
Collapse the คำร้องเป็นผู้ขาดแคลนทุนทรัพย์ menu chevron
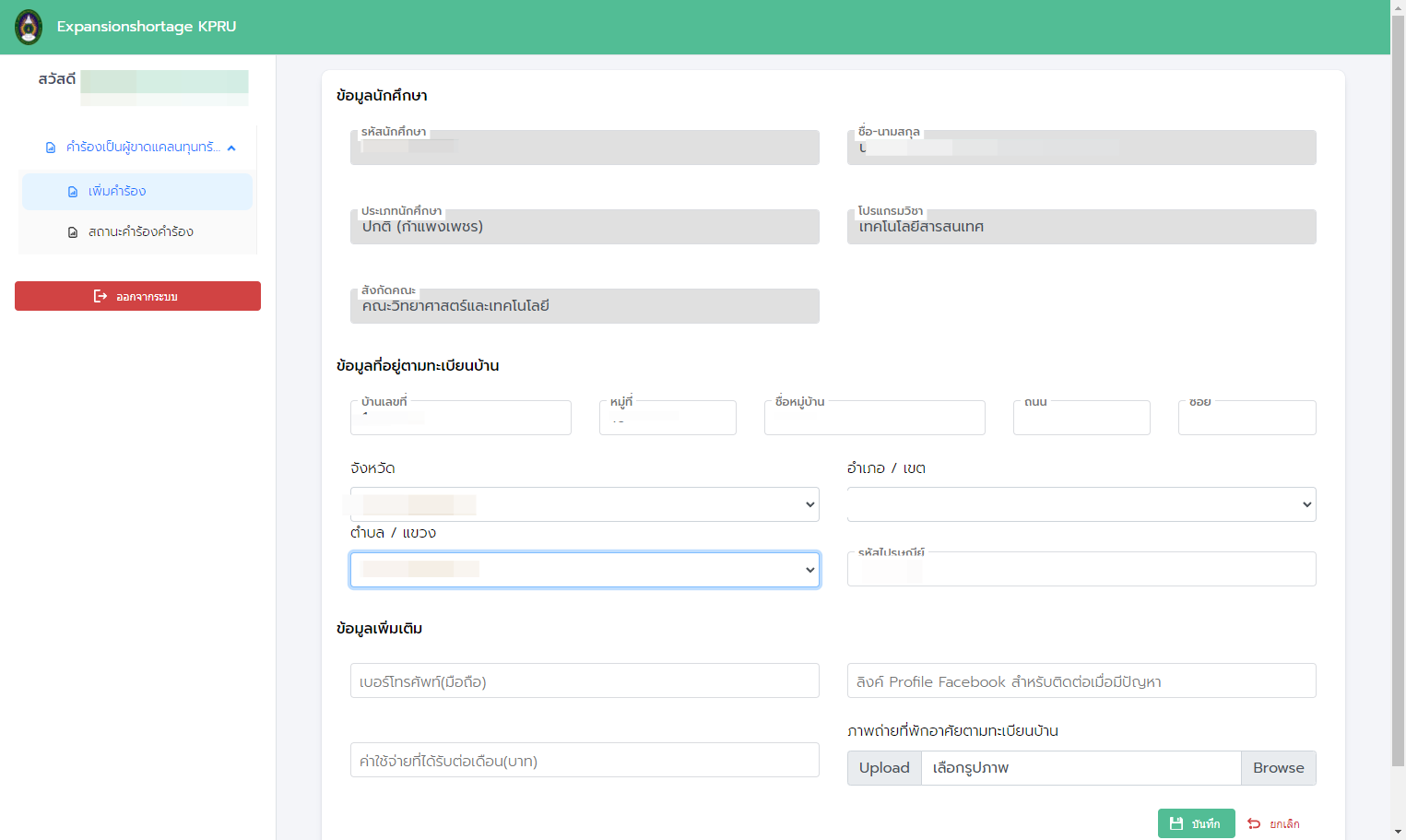coord(231,148)
